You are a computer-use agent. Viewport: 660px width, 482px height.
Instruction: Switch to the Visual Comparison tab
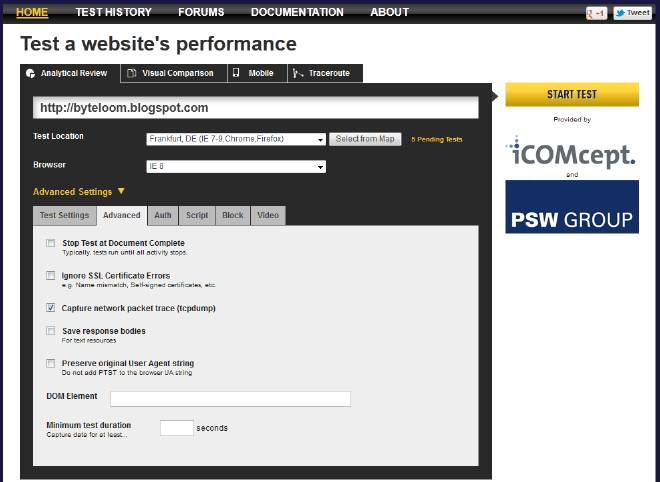(174, 73)
